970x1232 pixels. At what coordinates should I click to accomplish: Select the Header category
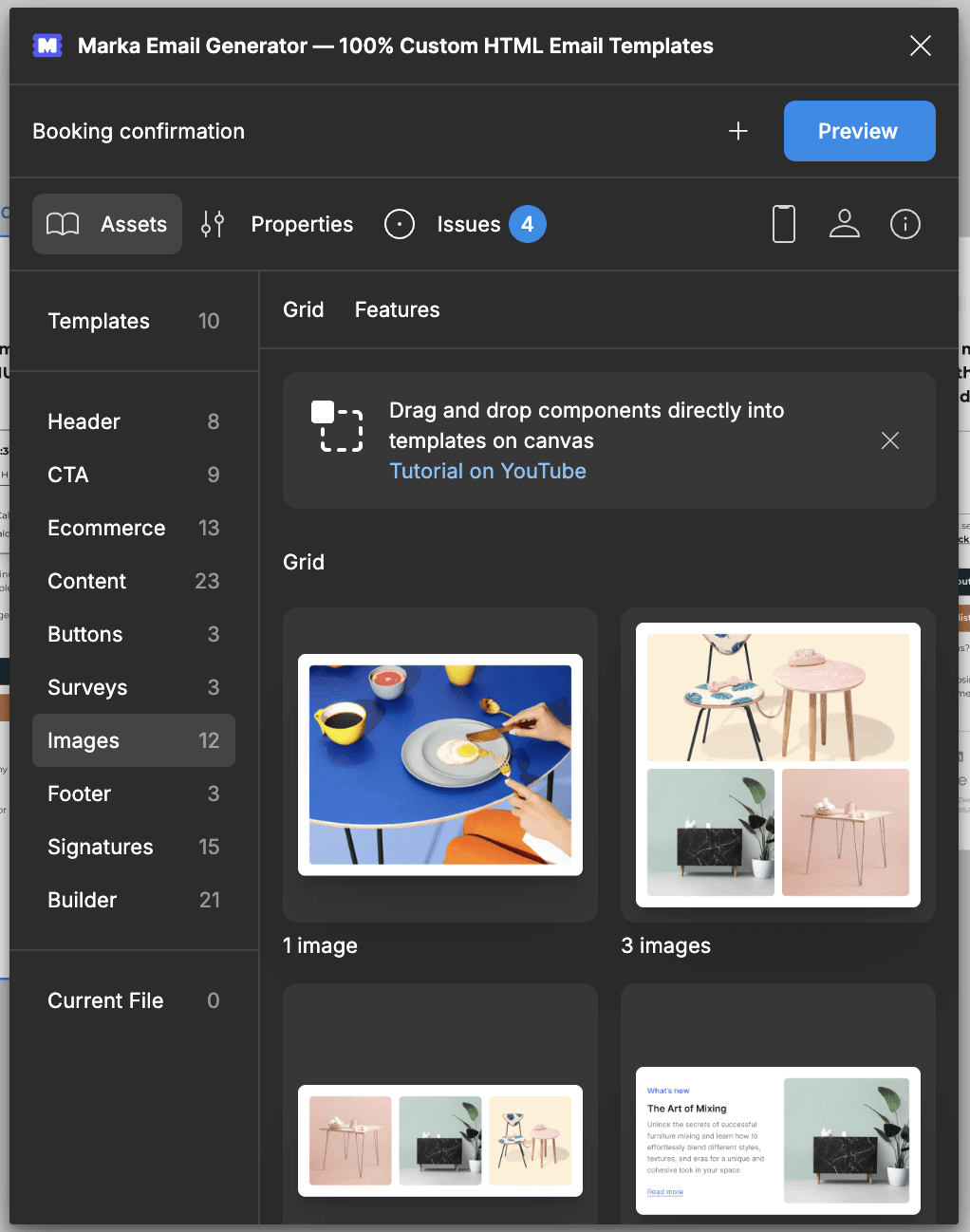coord(134,421)
